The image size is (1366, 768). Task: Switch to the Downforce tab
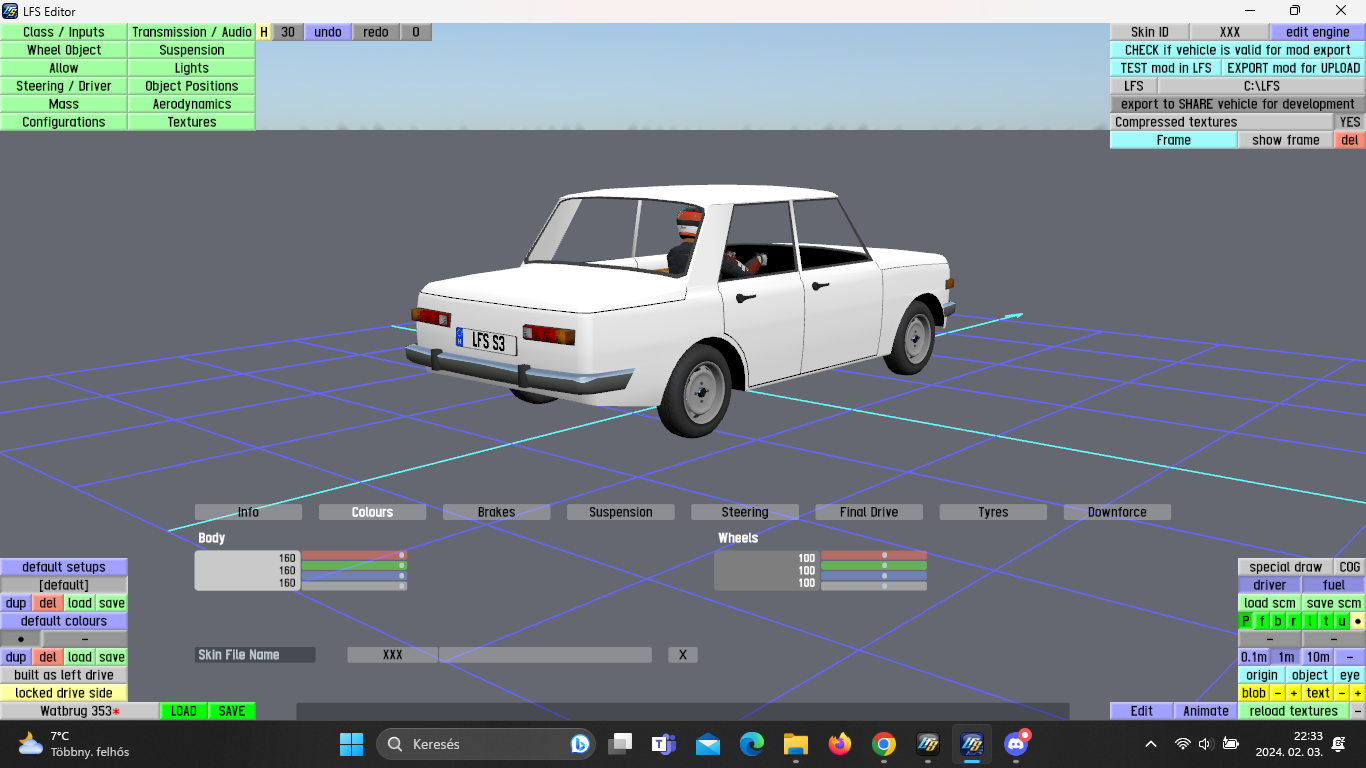[x=1117, y=512]
